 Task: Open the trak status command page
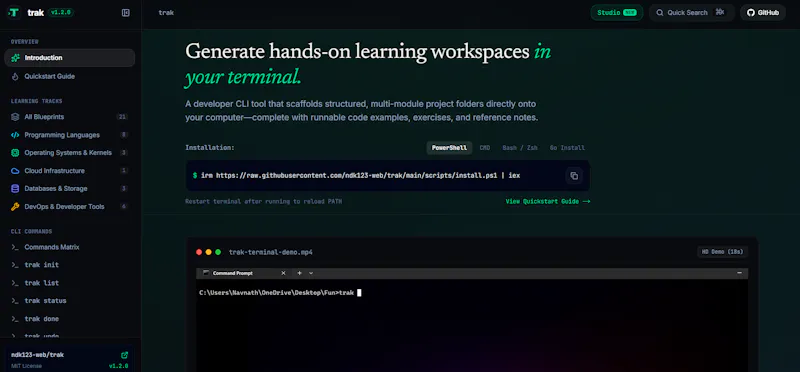pyautogui.click(x=69, y=301)
